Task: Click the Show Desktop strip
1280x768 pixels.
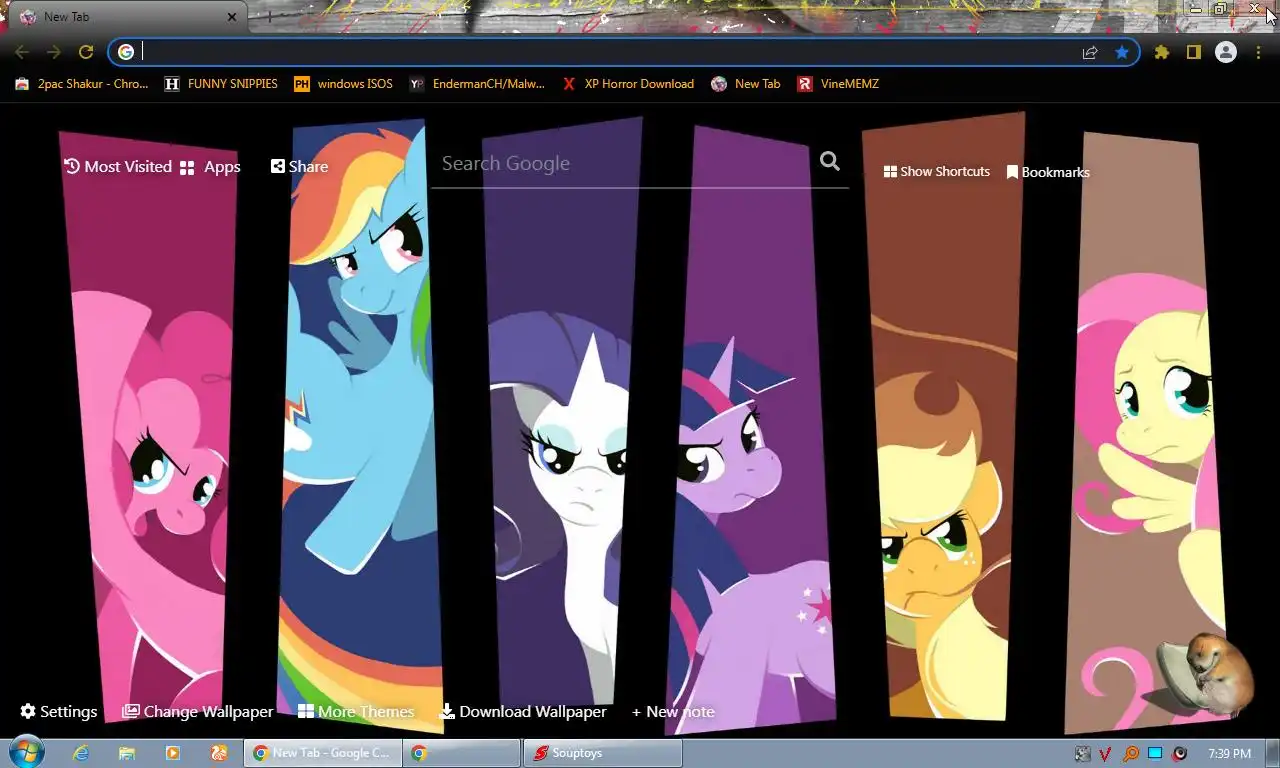Action: click(x=1272, y=753)
